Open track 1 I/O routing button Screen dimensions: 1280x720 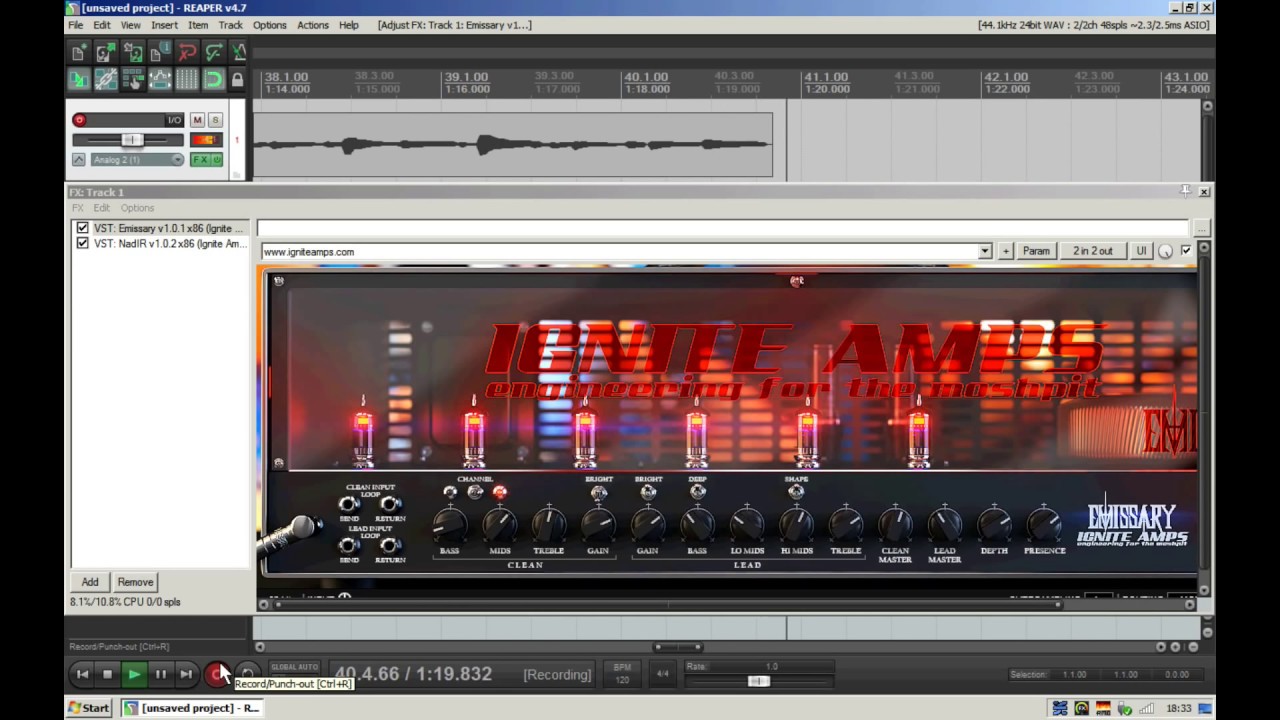[x=174, y=120]
